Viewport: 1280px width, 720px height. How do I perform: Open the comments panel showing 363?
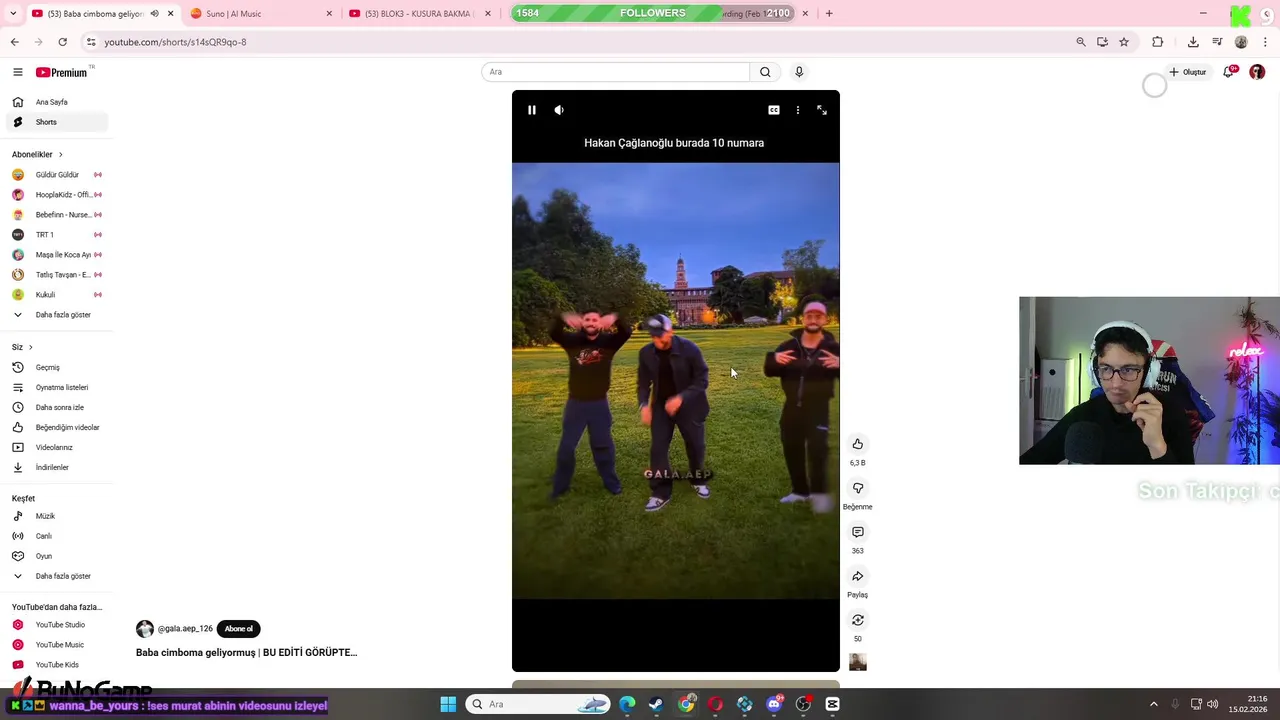pos(857,532)
